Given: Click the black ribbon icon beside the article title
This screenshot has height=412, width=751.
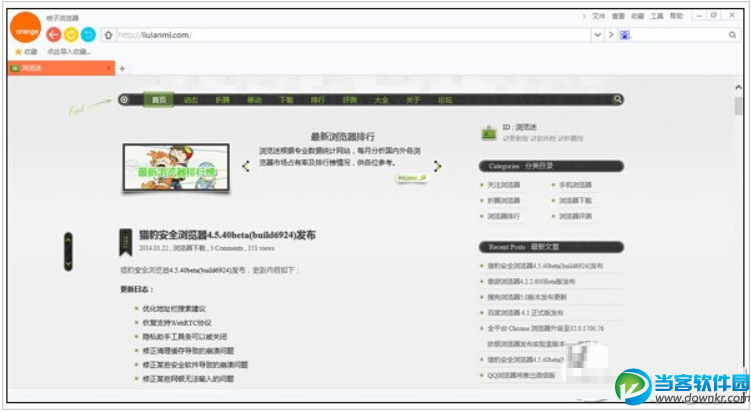Looking at the screenshot, I should coord(125,242).
